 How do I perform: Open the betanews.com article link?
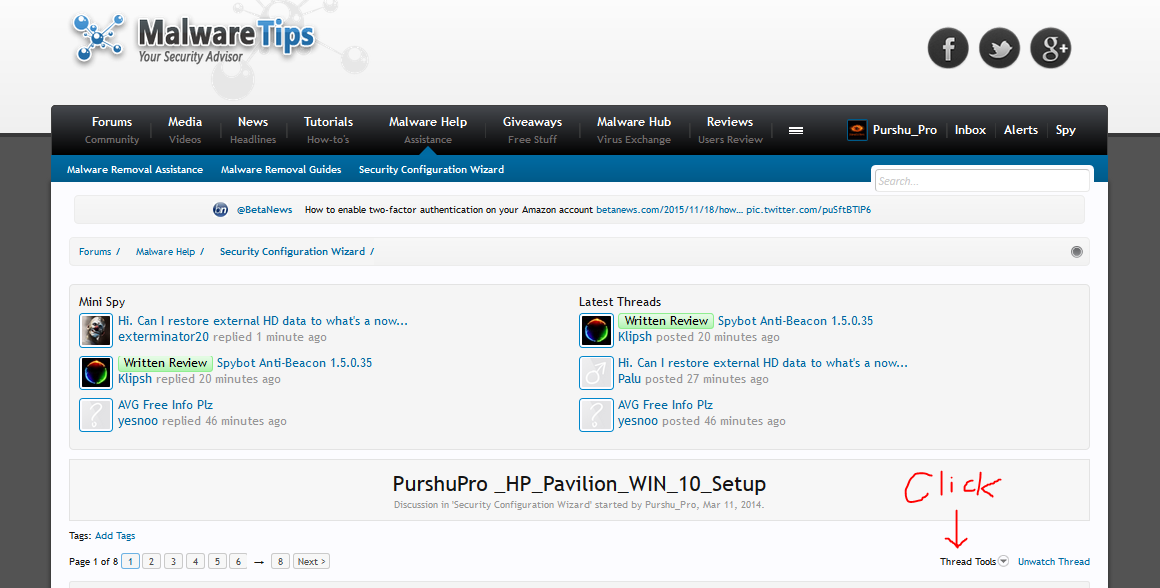(670, 209)
